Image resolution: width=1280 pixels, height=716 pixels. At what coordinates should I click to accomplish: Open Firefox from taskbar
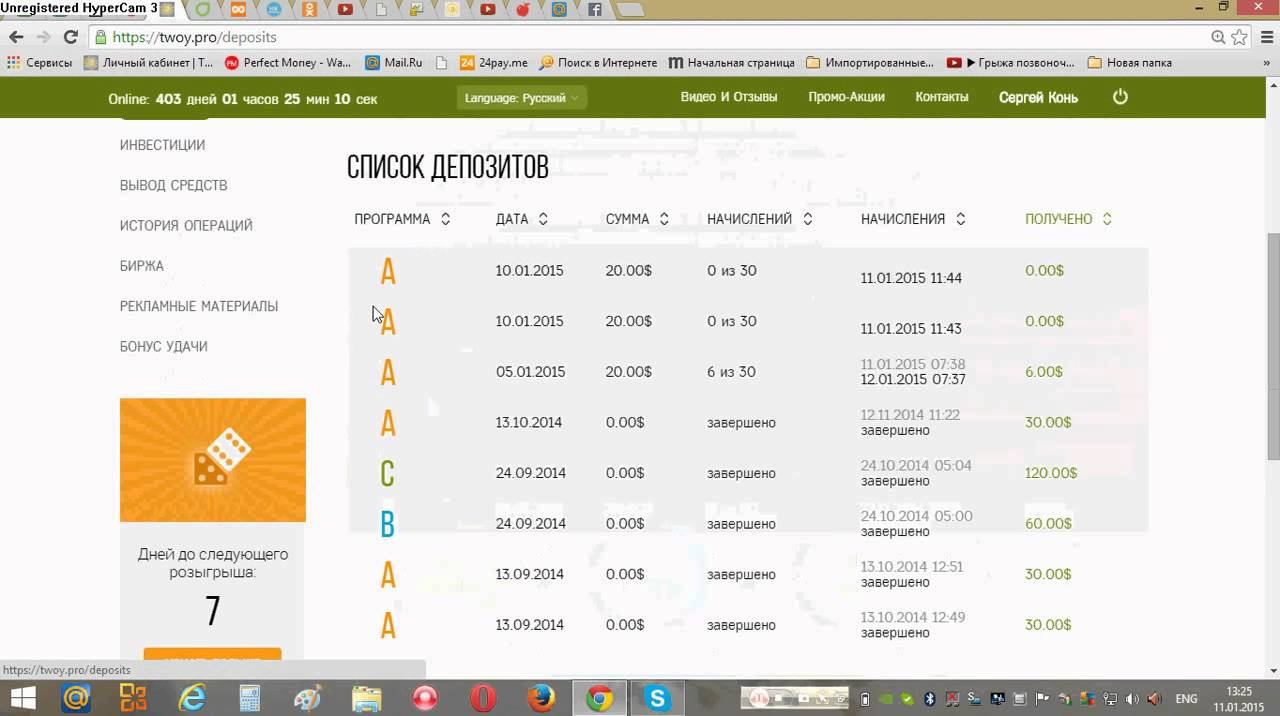[541, 697]
